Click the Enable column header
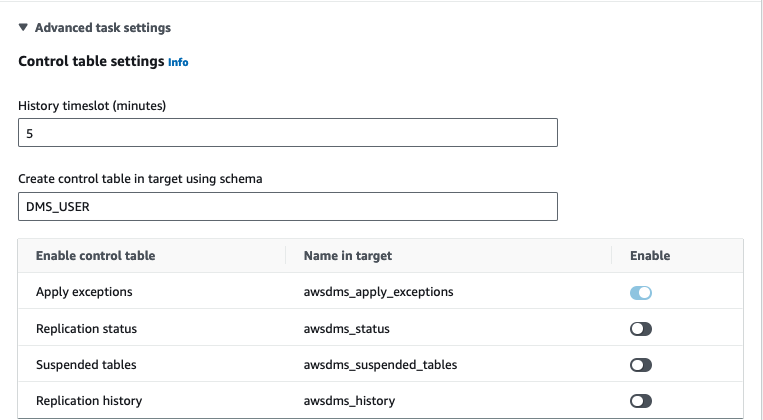This screenshot has width=763, height=420. [650, 256]
